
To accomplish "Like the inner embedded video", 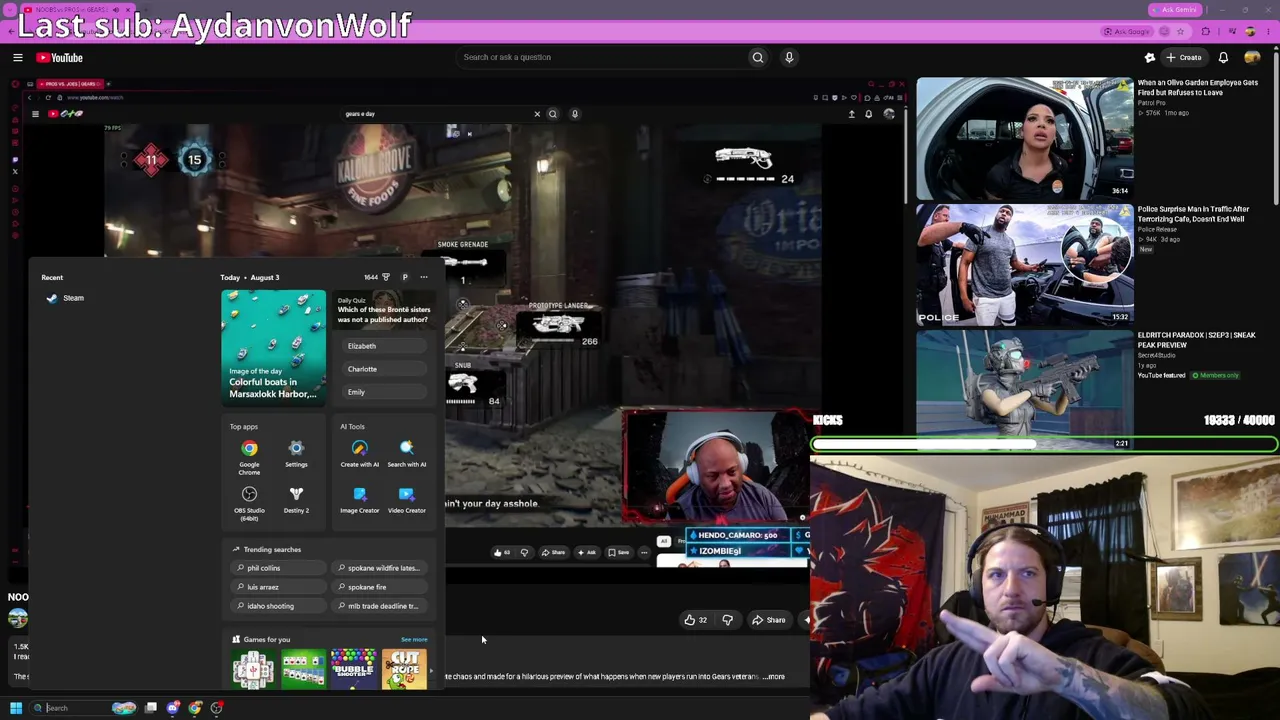I will 501,552.
